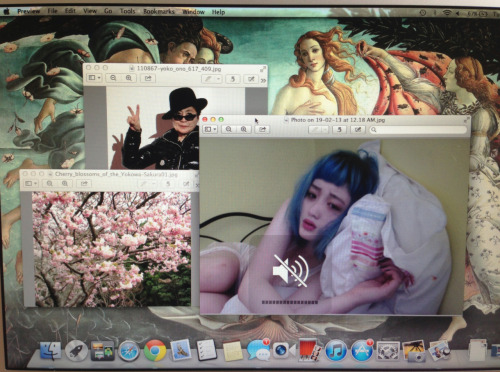Open Messages from the Dock
The height and width of the screenshot is (372, 500).
click(x=258, y=350)
